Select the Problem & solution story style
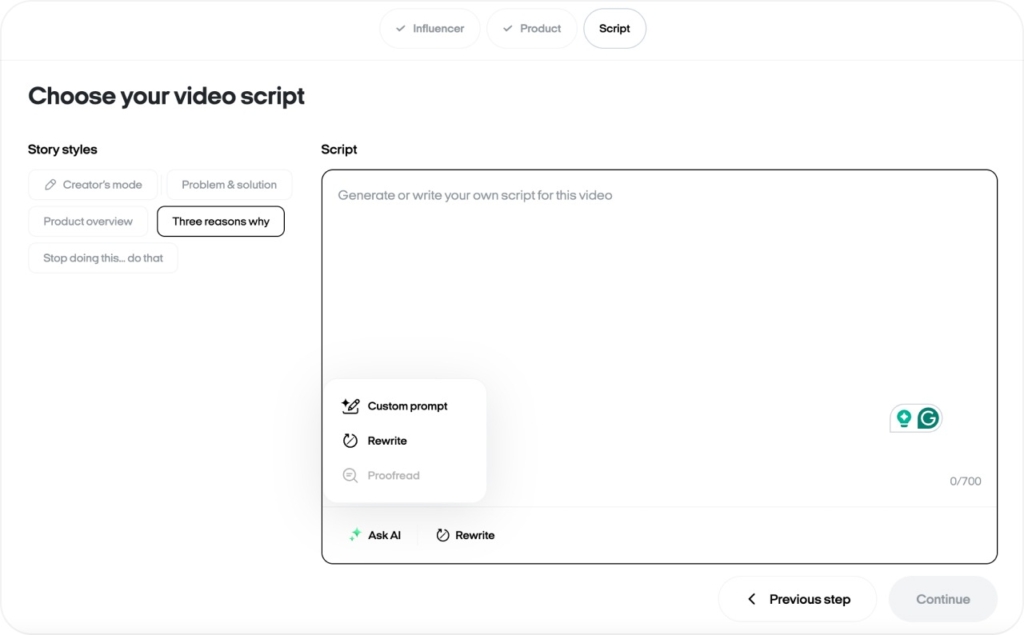The width and height of the screenshot is (1024, 635). tap(229, 185)
